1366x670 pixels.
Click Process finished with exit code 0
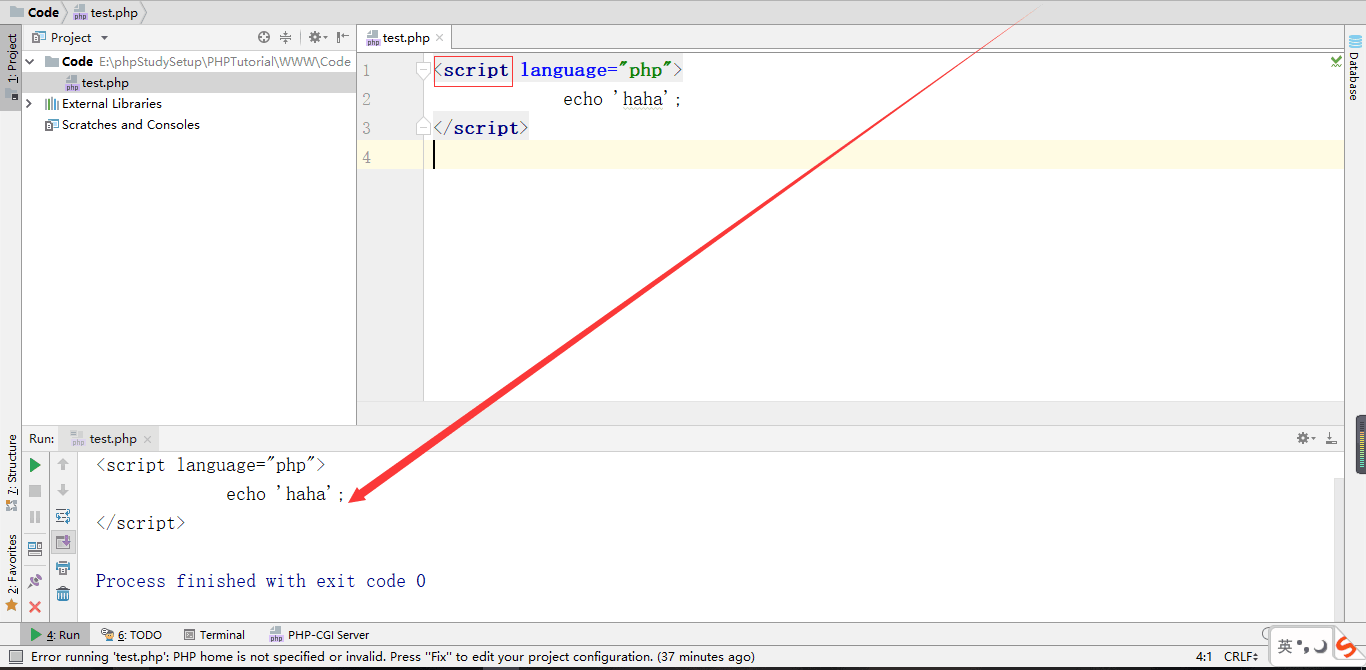[x=261, y=581]
